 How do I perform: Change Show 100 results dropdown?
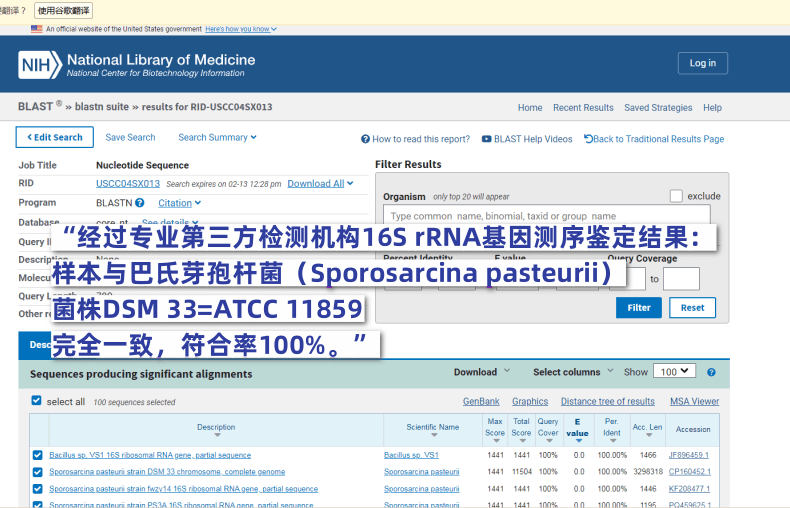[674, 371]
